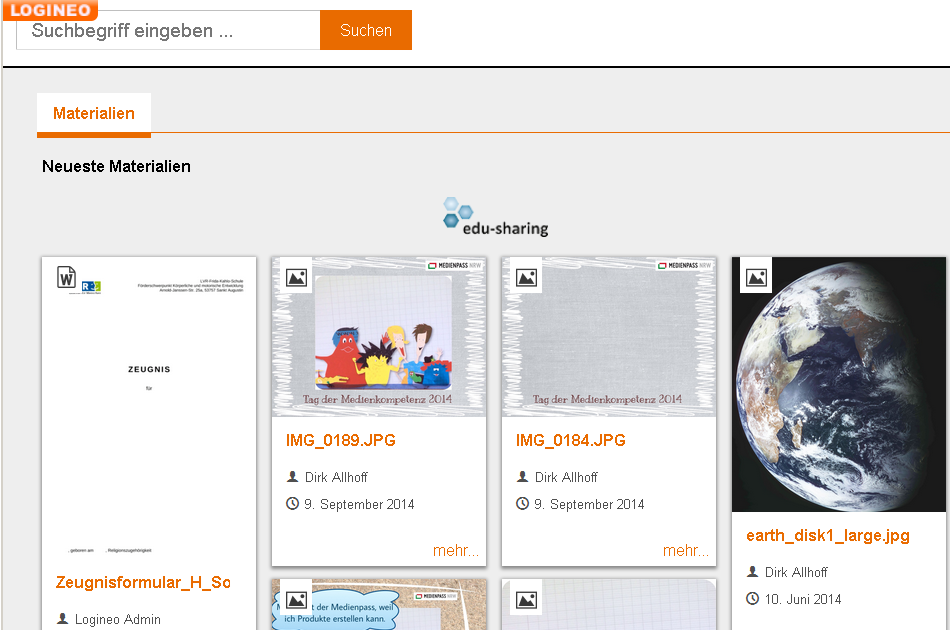Image resolution: width=950 pixels, height=630 pixels.
Task: Open the IMG_0184.JPG title link
Action: (571, 441)
